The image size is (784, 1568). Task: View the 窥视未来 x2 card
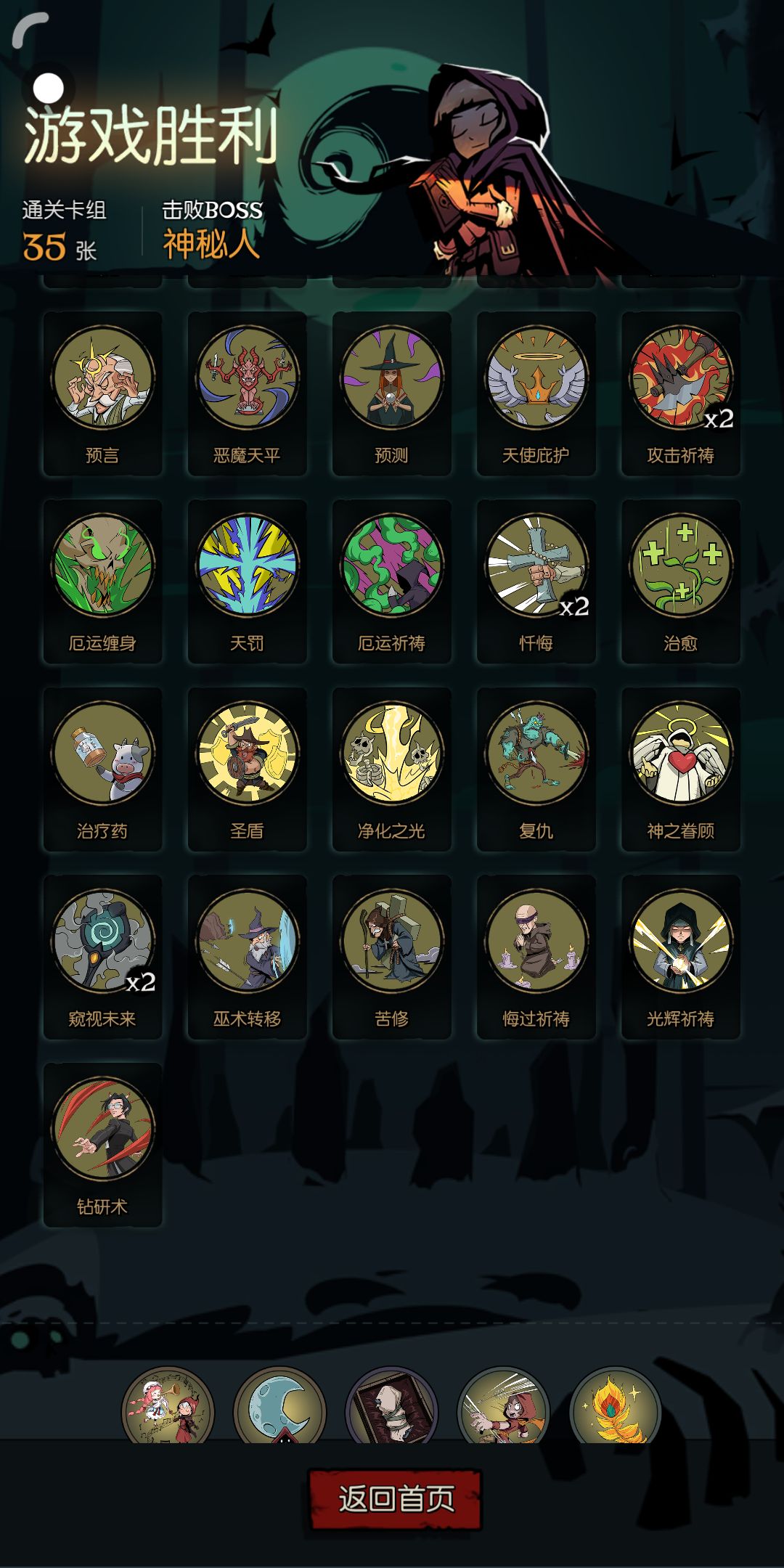102,957
